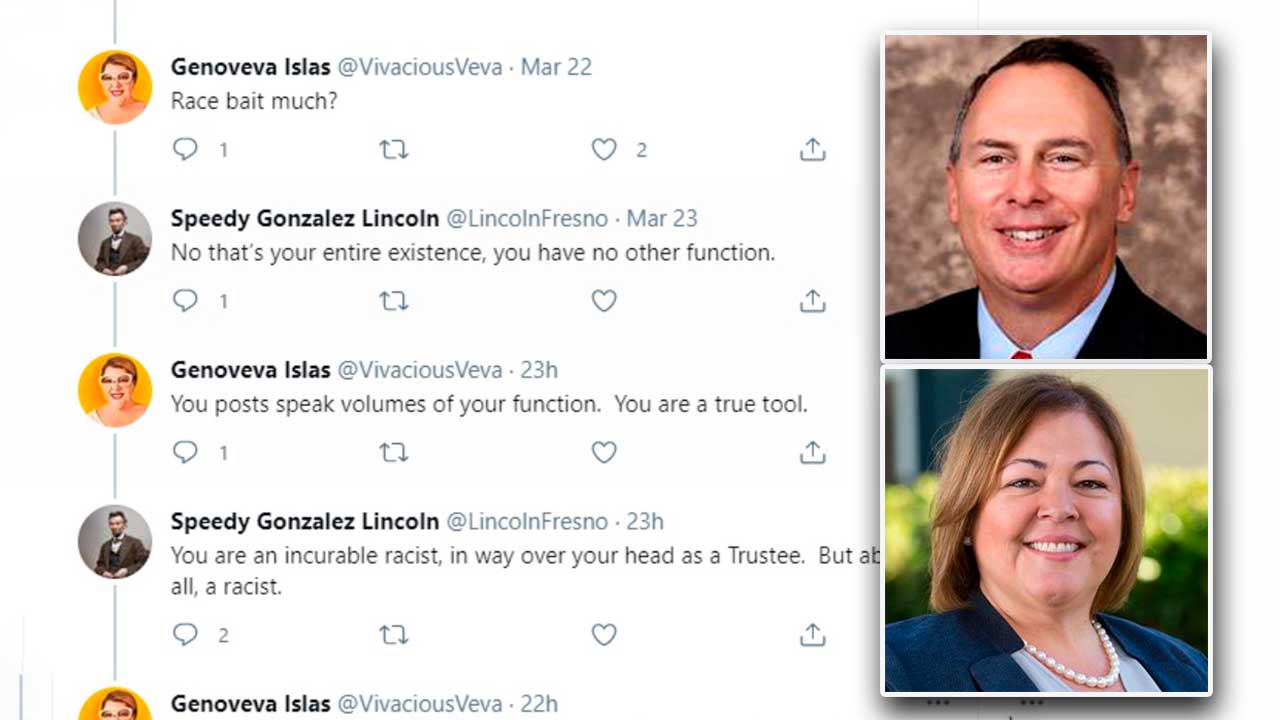Open the @VivaciousVeva handle on Mar 22 tweet
Screen dimensions: 1280x720
420,67
